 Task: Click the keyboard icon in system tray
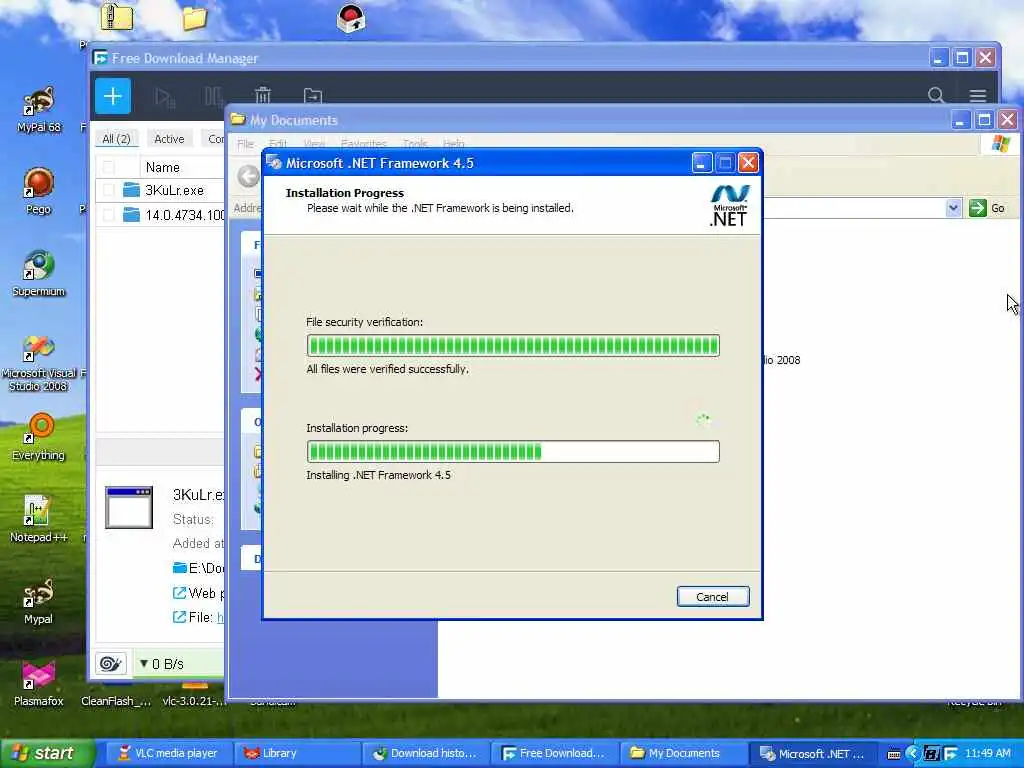click(x=894, y=754)
